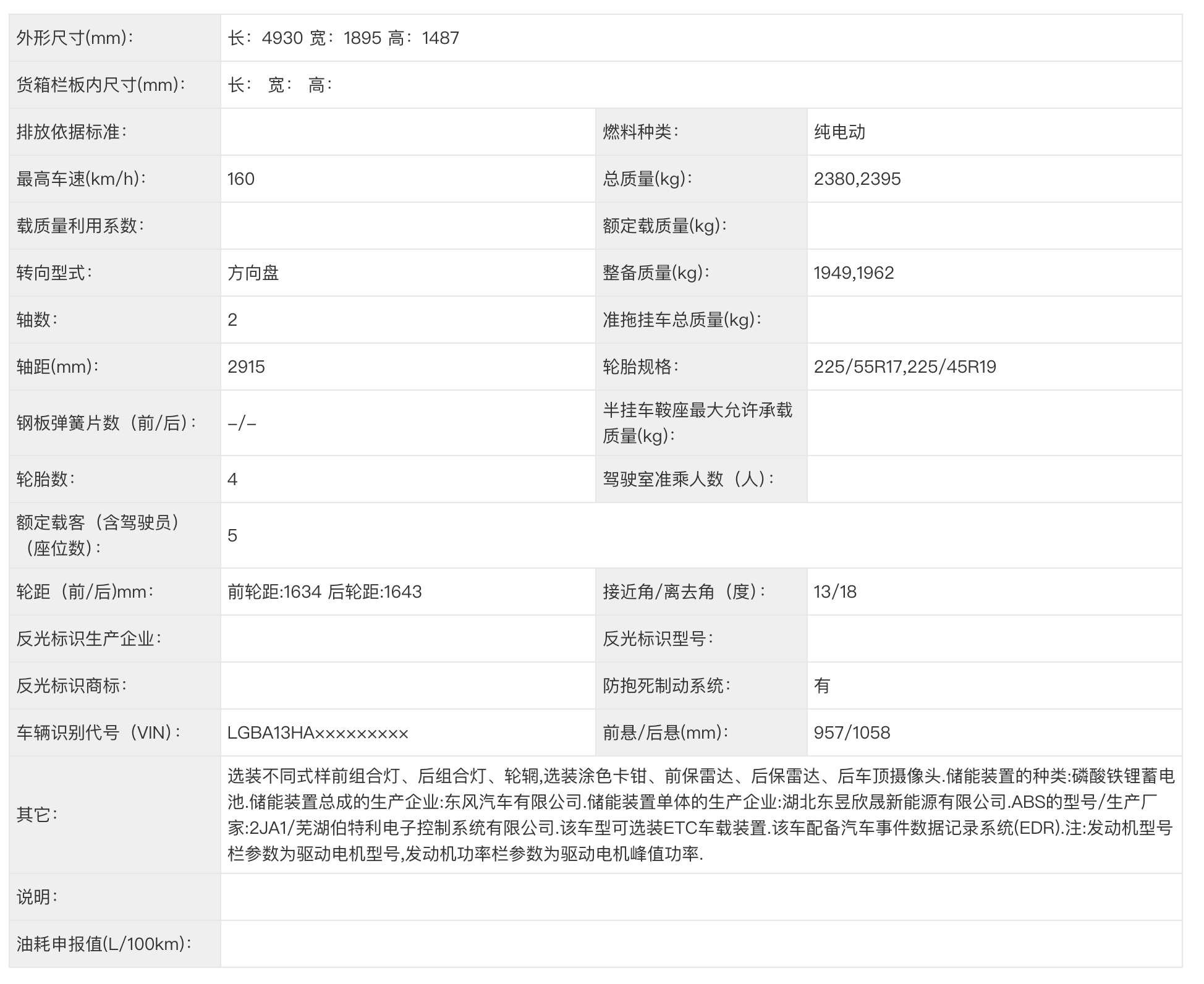Click the 防抱死制动系统 value 有
Viewport: 1204px width, 984px height.
tap(822, 686)
